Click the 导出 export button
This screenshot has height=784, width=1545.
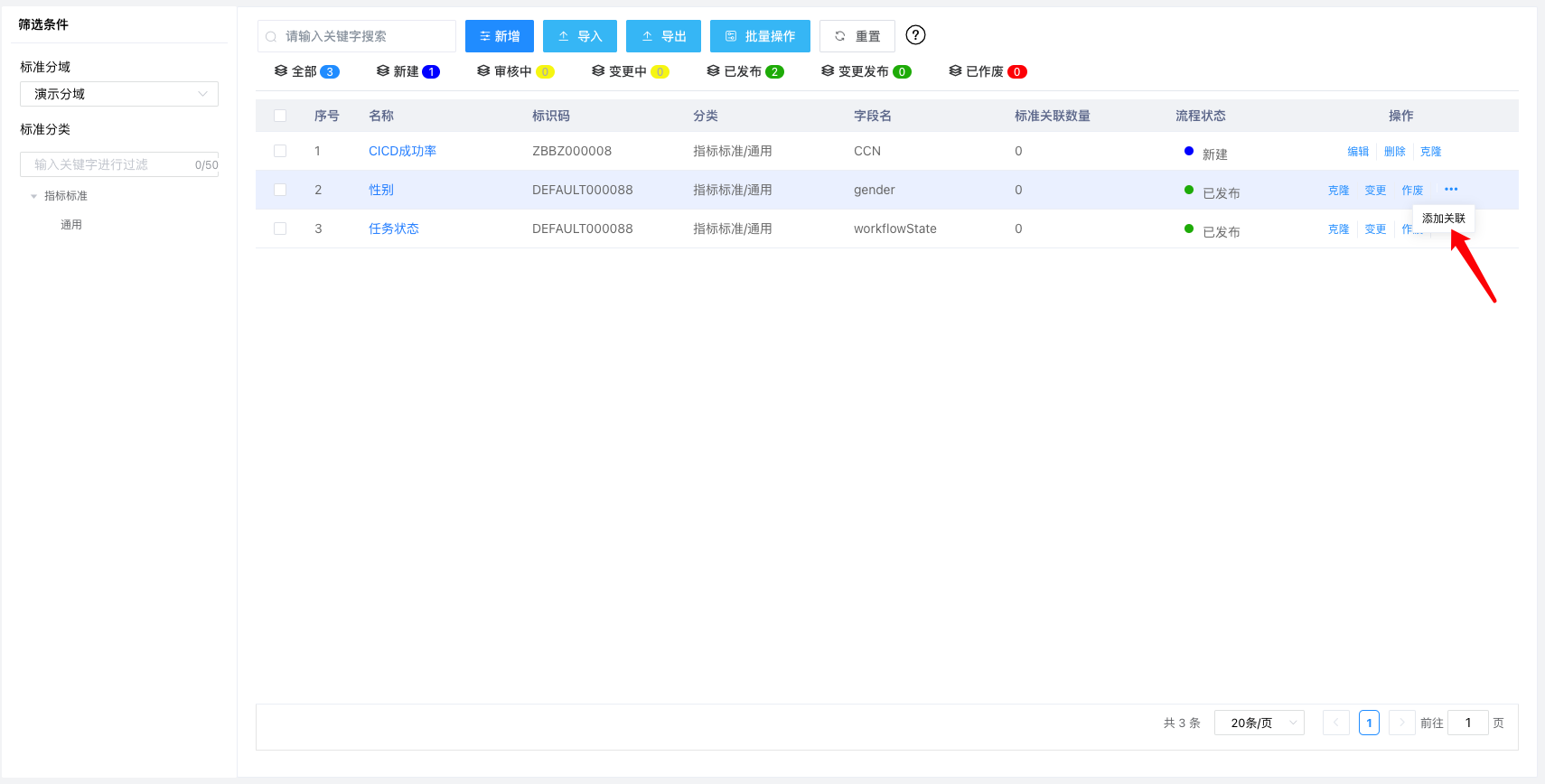[663, 36]
